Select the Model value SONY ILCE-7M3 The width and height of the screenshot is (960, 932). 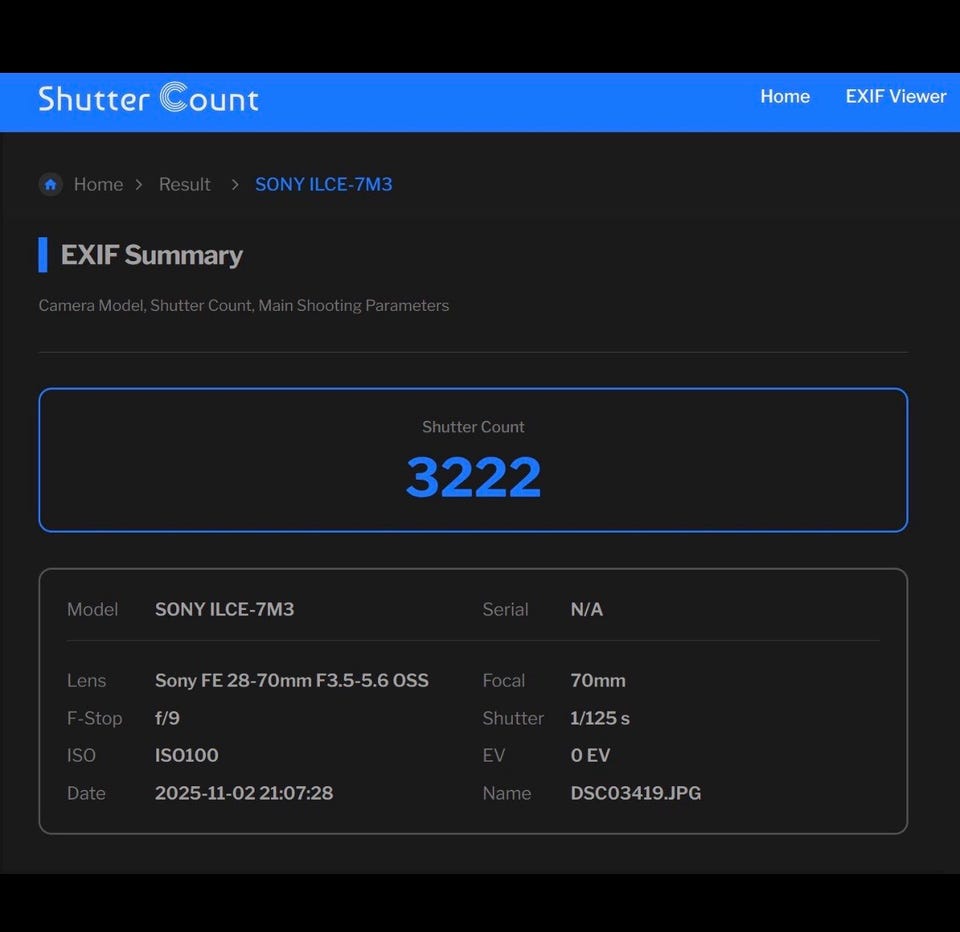[224, 609]
